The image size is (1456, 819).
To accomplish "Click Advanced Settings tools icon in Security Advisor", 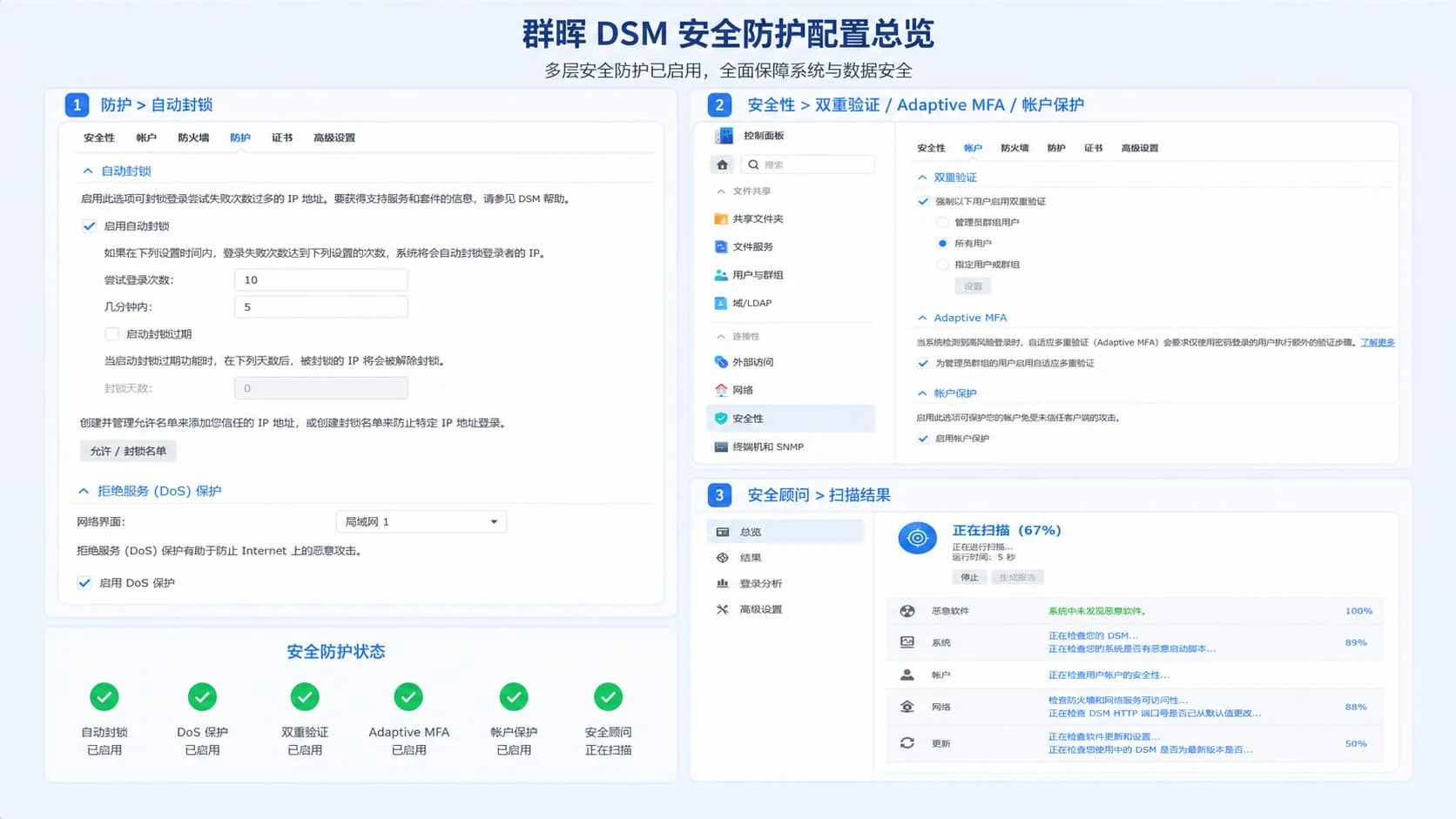I will coord(723,609).
